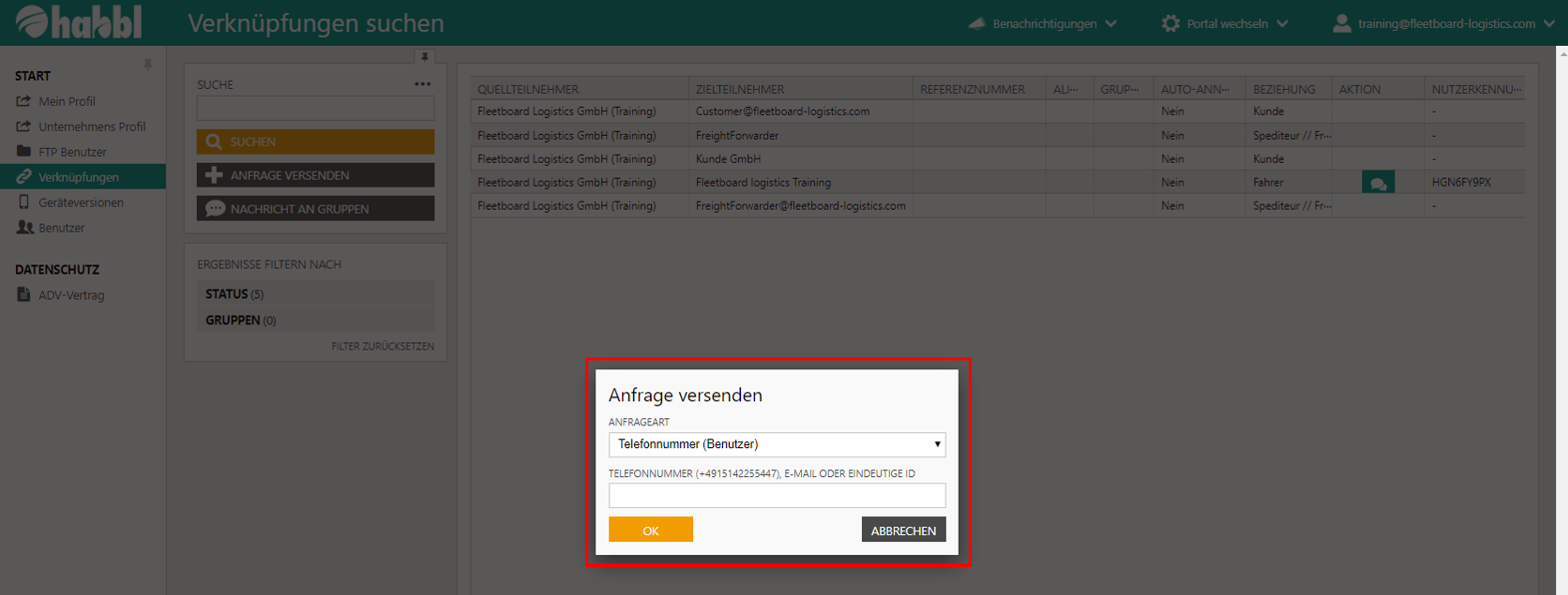Screen dimensions: 1568x595
Task: Open the three-dots menu in Suche panel
Action: pyautogui.click(x=422, y=85)
